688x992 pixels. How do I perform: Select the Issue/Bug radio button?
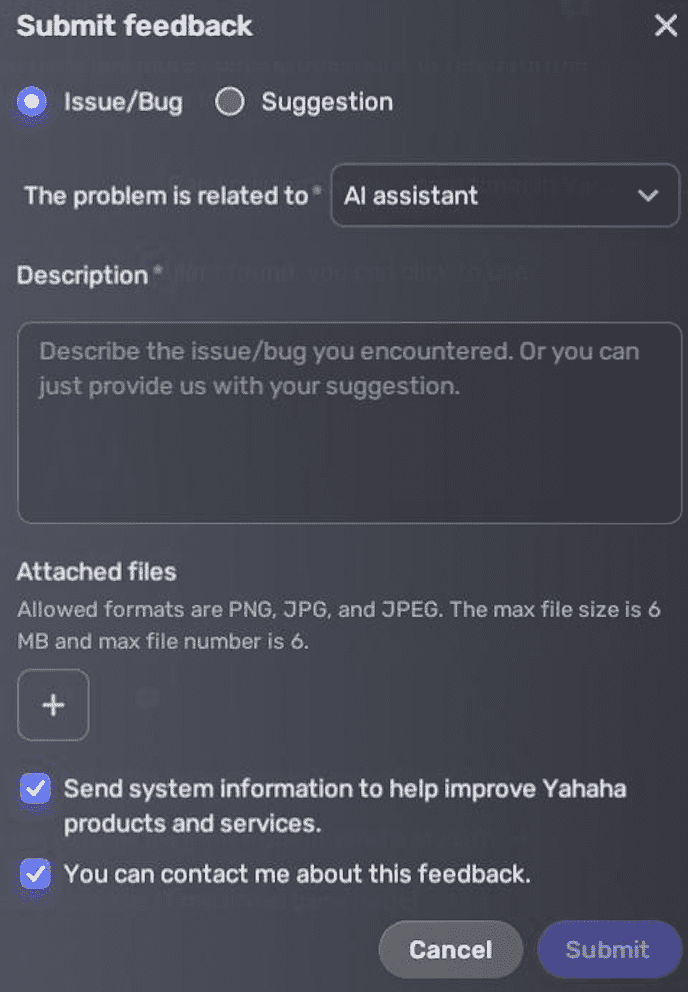[x=33, y=102]
